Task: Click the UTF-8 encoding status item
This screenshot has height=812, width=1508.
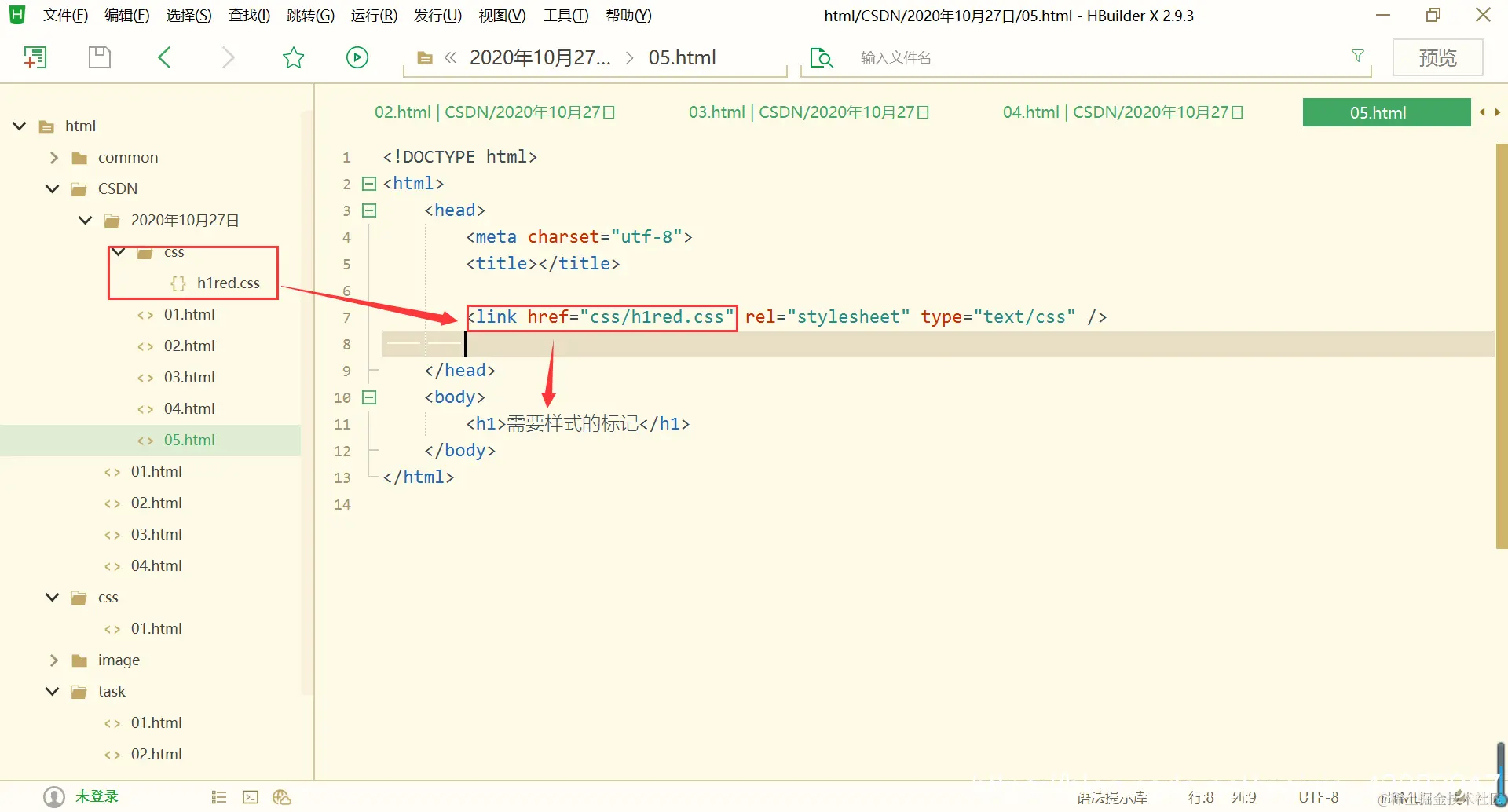Action: tap(1319, 798)
